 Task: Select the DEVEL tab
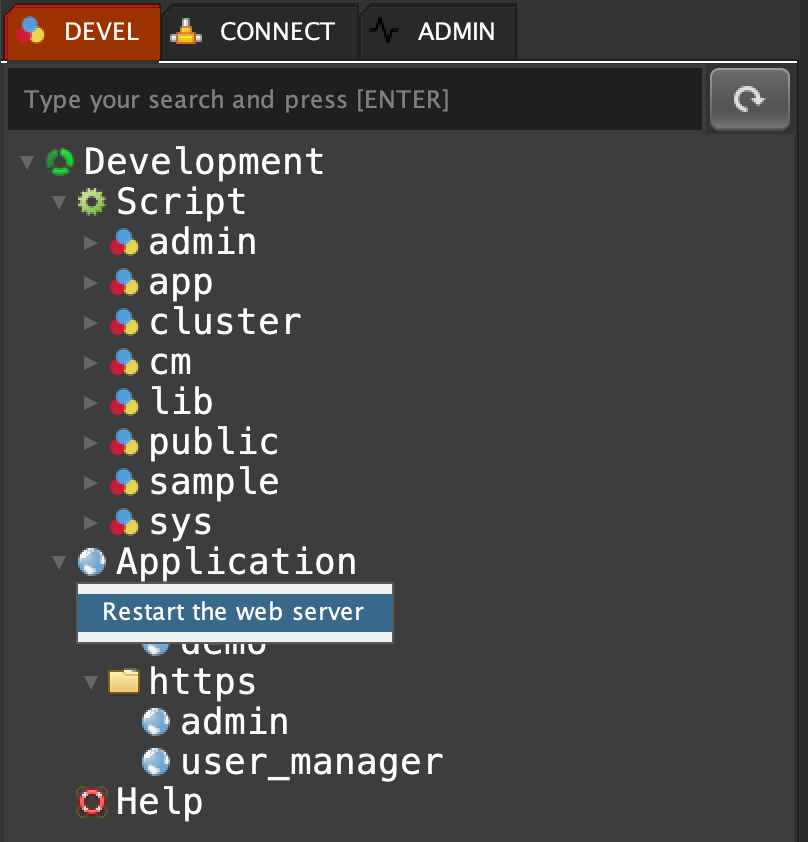click(x=82, y=32)
